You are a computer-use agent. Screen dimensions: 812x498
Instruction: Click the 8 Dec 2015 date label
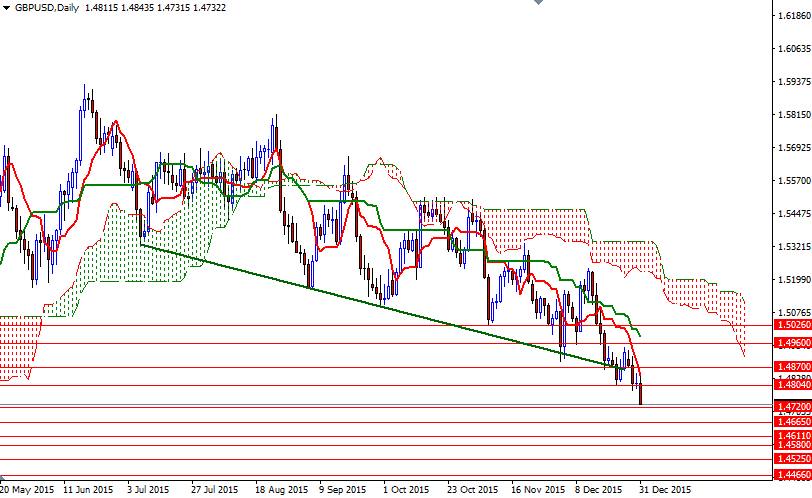tap(598, 490)
